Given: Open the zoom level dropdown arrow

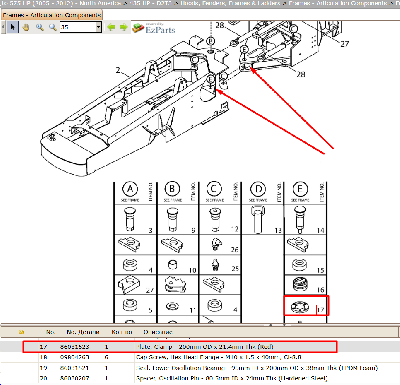Looking at the screenshot, I should tap(98, 27).
